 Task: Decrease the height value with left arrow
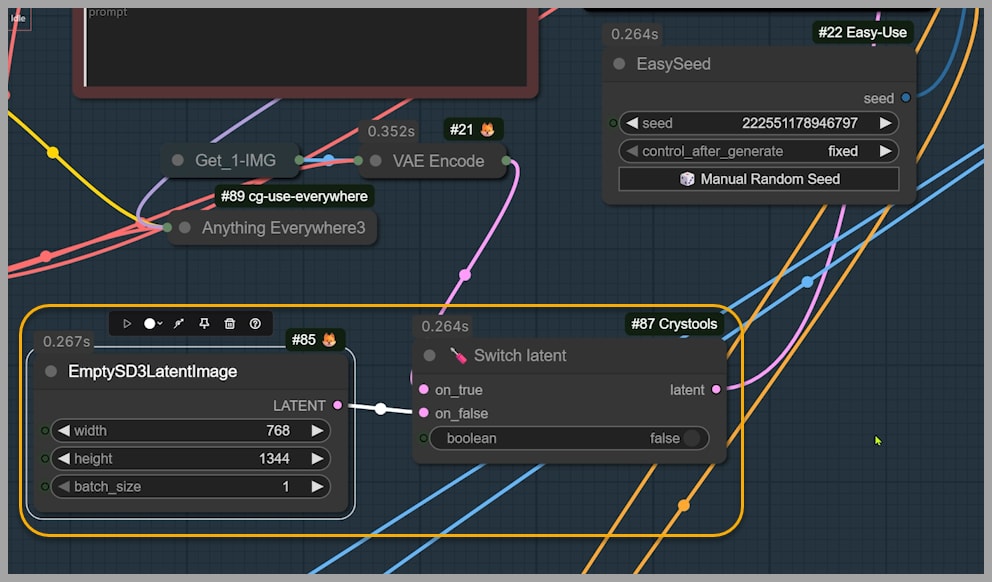pyautogui.click(x=63, y=459)
